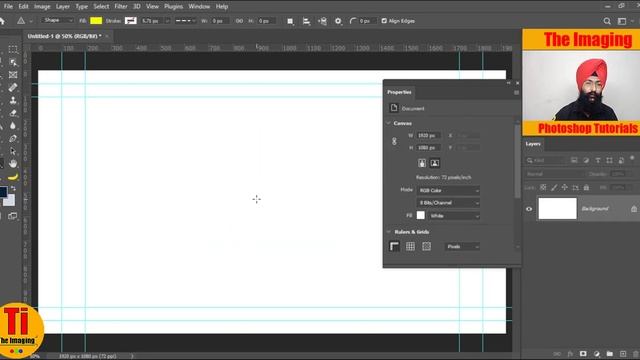The width and height of the screenshot is (640, 360).
Task: Toggle the layer filter on/off switch
Action: [x=632, y=158]
